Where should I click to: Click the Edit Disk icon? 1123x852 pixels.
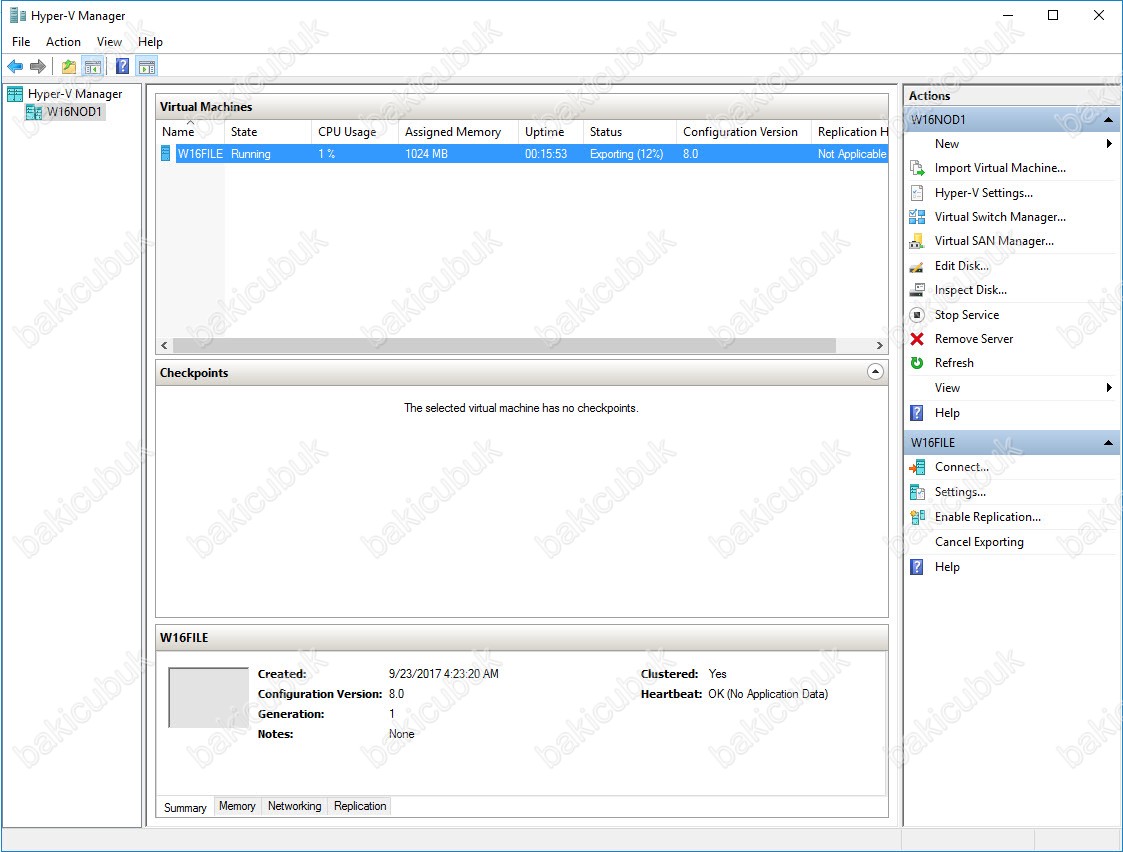pyautogui.click(x=917, y=266)
